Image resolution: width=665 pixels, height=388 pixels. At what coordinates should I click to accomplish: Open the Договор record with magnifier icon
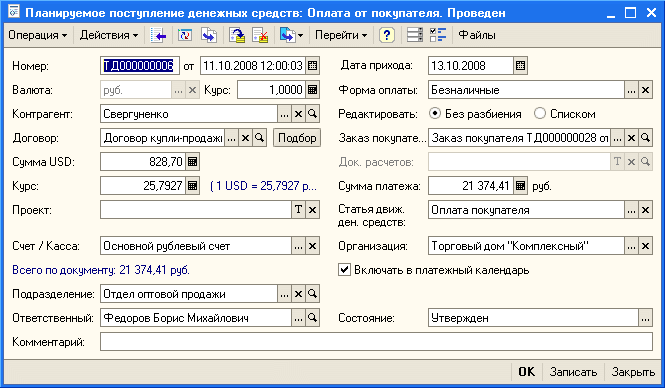coord(260,138)
